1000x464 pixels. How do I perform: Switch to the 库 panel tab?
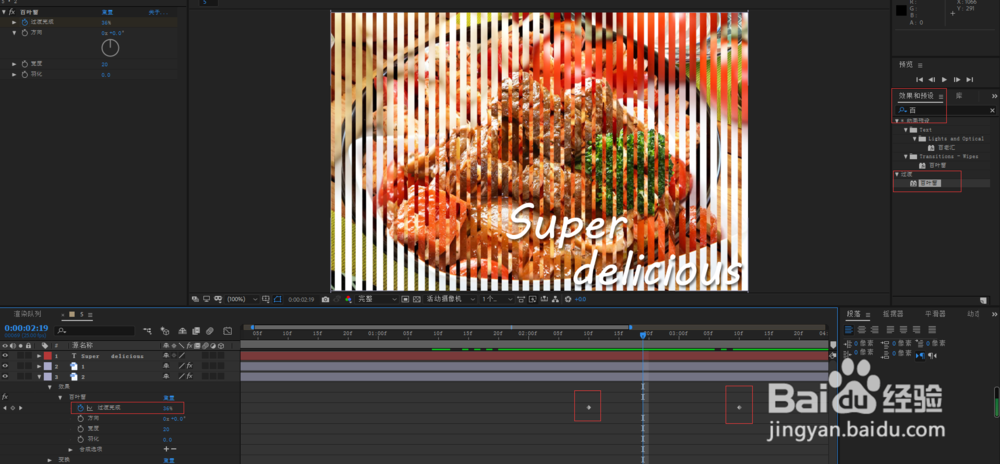959,96
